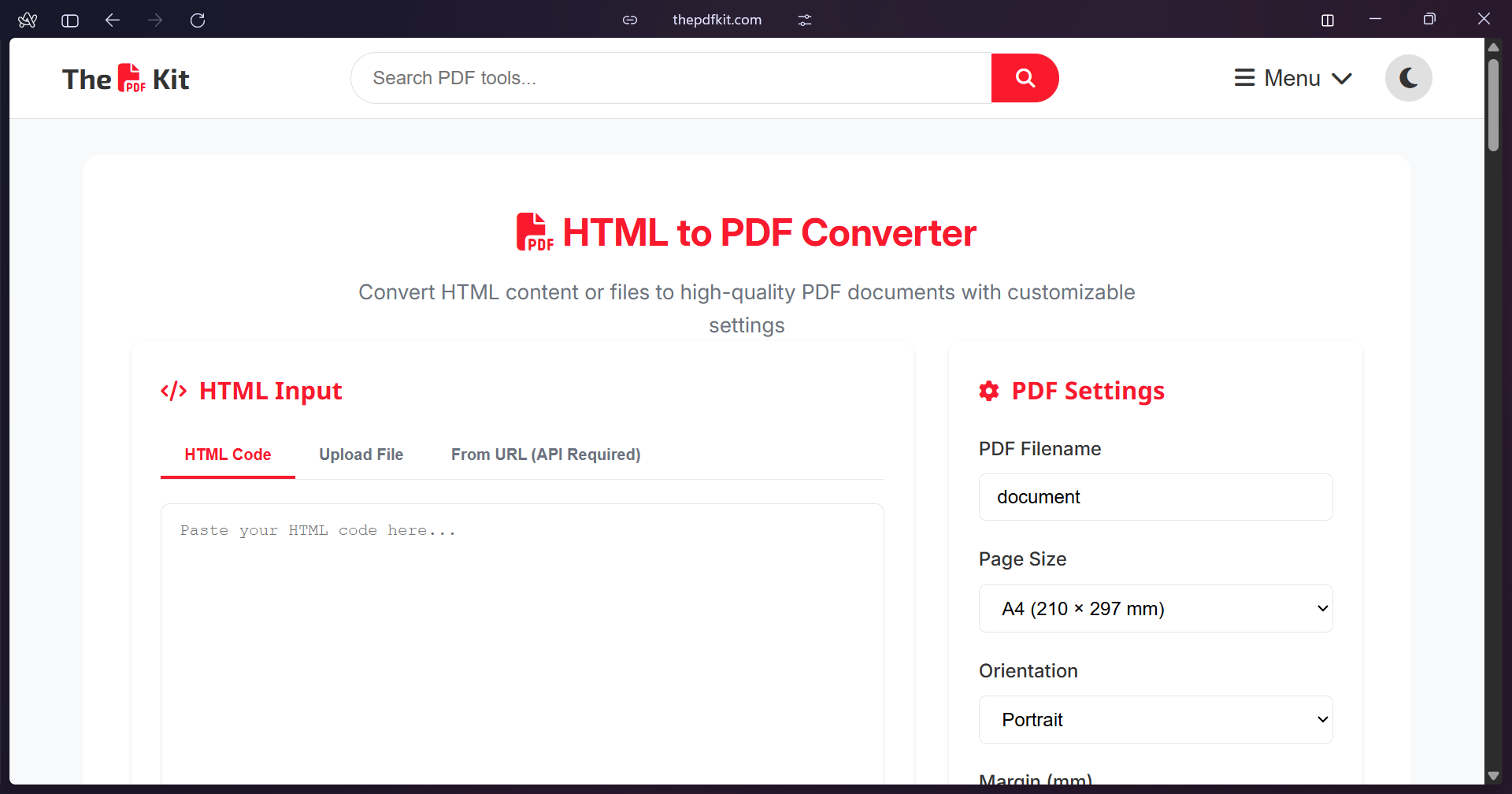The width and height of the screenshot is (1512, 794).
Task: Select the From URL (API Required) tab
Action: point(546,455)
